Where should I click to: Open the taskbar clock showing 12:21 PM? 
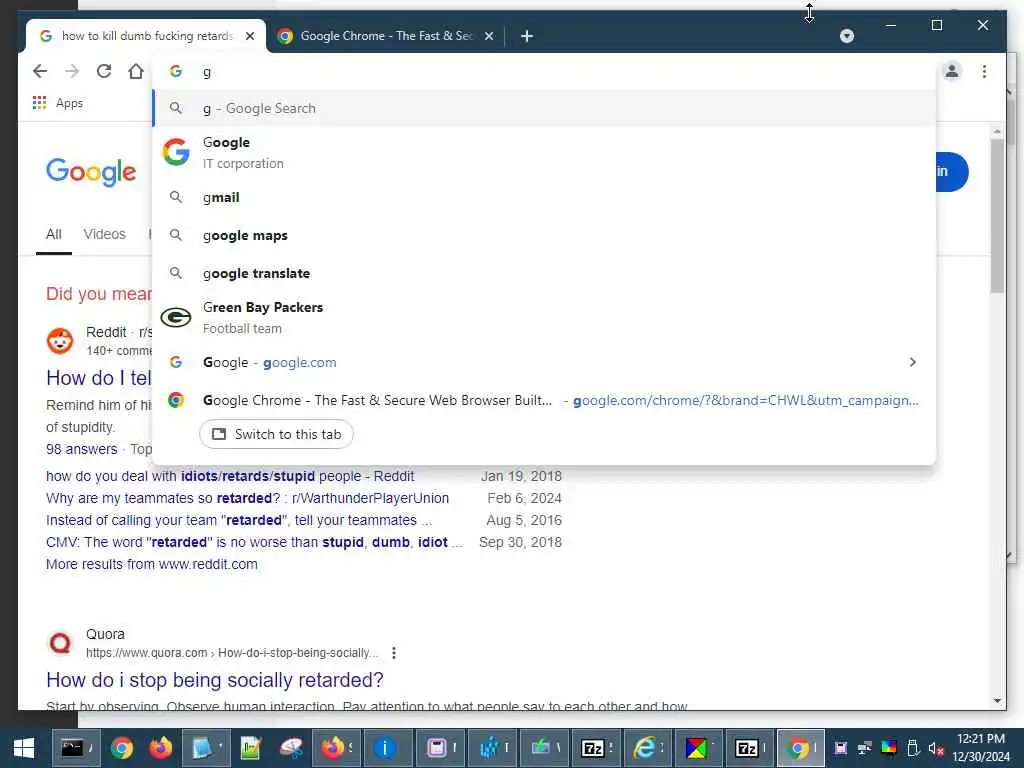tap(981, 748)
